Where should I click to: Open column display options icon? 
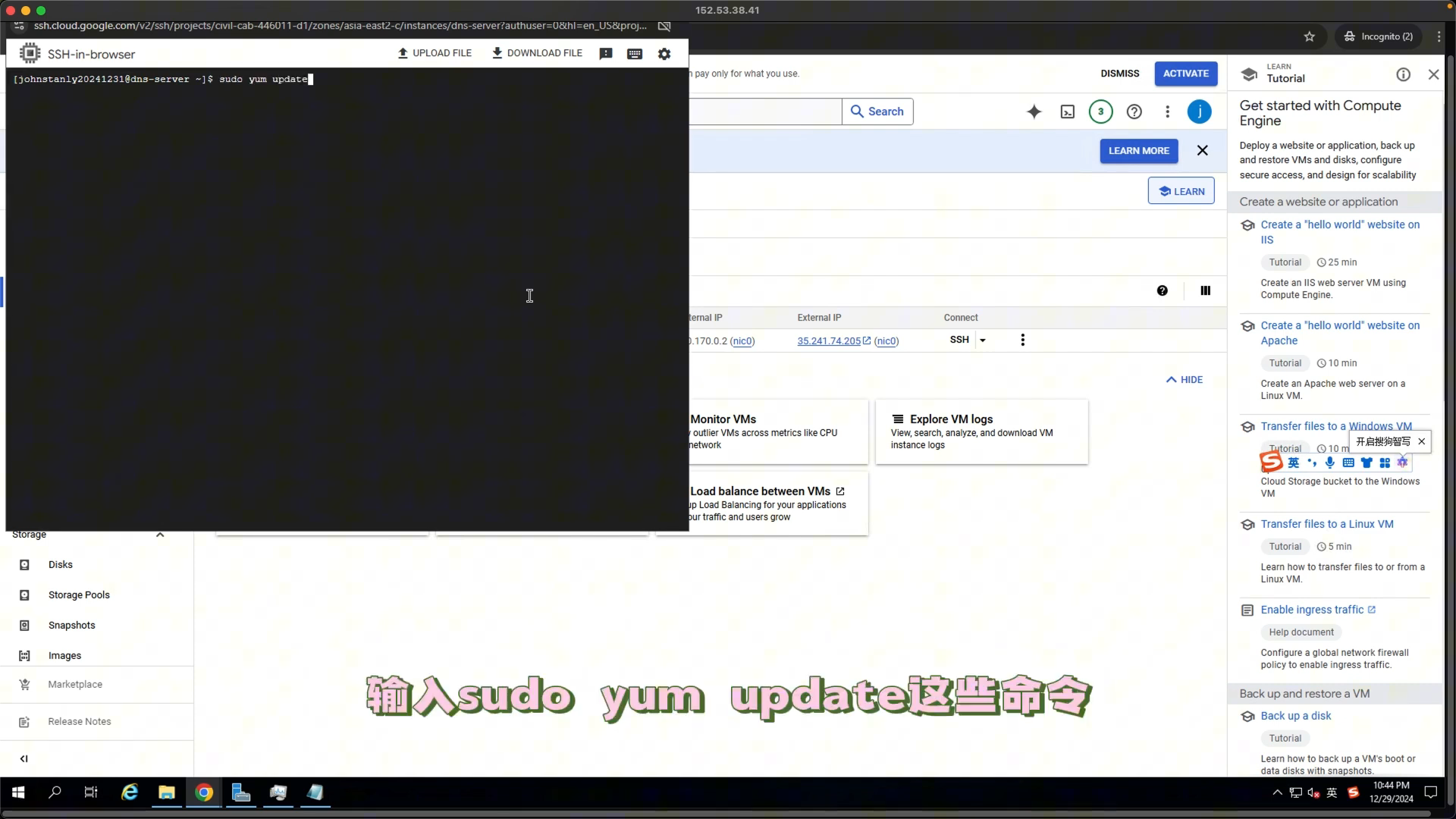(x=1206, y=291)
